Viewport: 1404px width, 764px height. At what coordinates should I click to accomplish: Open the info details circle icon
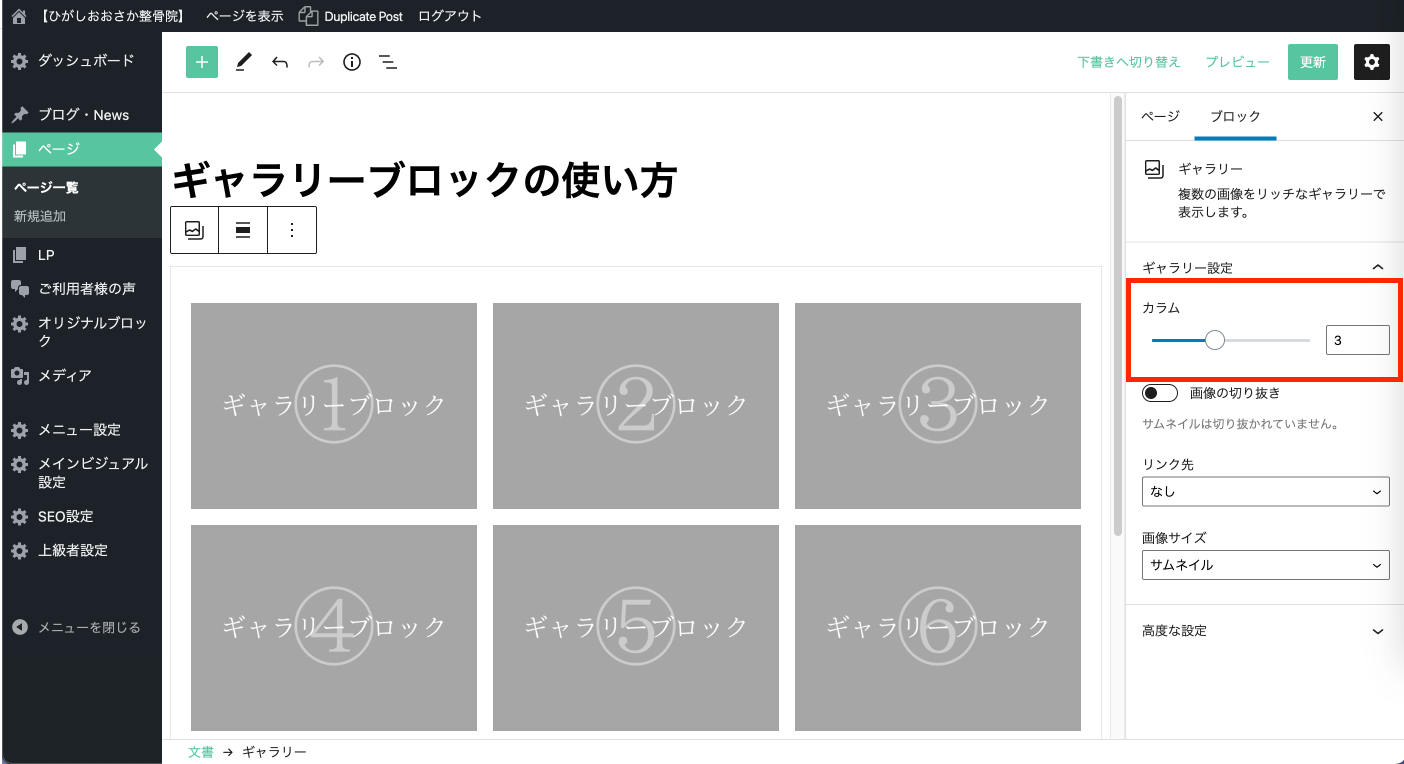point(351,62)
